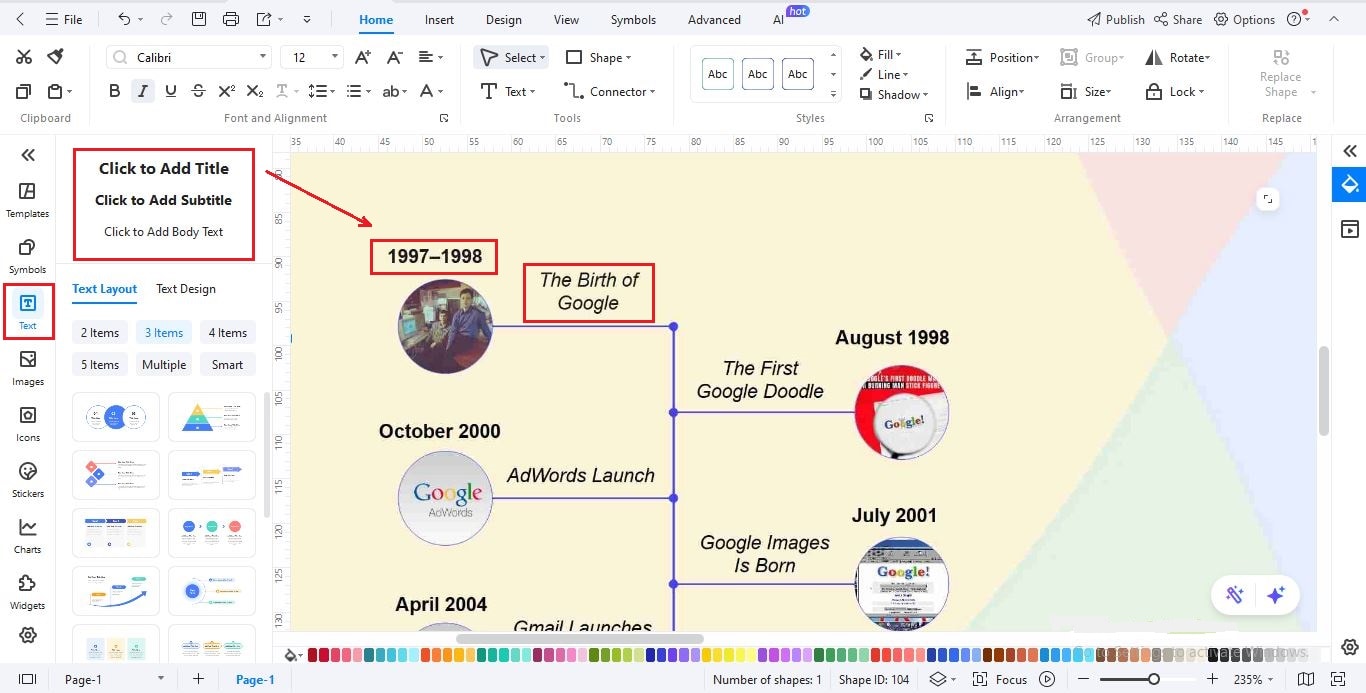Select the 4 Items layout button

click(227, 333)
